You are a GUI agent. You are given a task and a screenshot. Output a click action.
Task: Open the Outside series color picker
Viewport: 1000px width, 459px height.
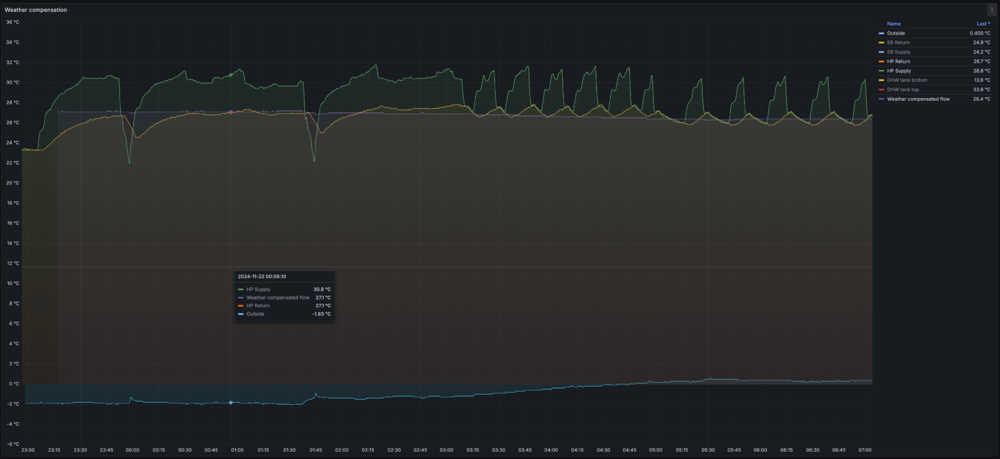(x=881, y=33)
